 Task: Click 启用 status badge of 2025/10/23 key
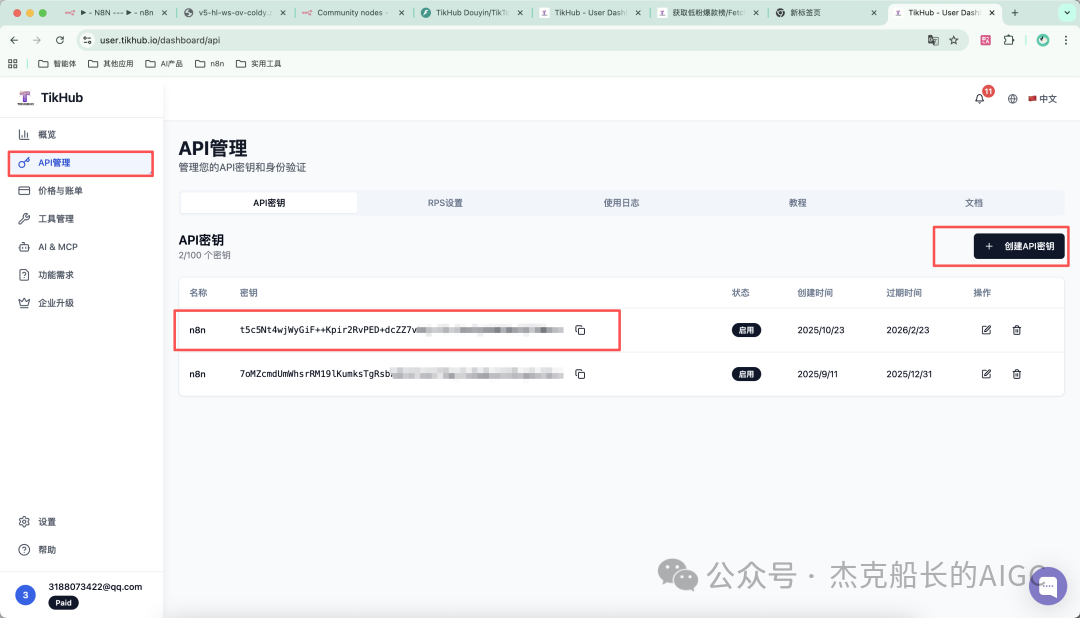pyautogui.click(x=746, y=330)
